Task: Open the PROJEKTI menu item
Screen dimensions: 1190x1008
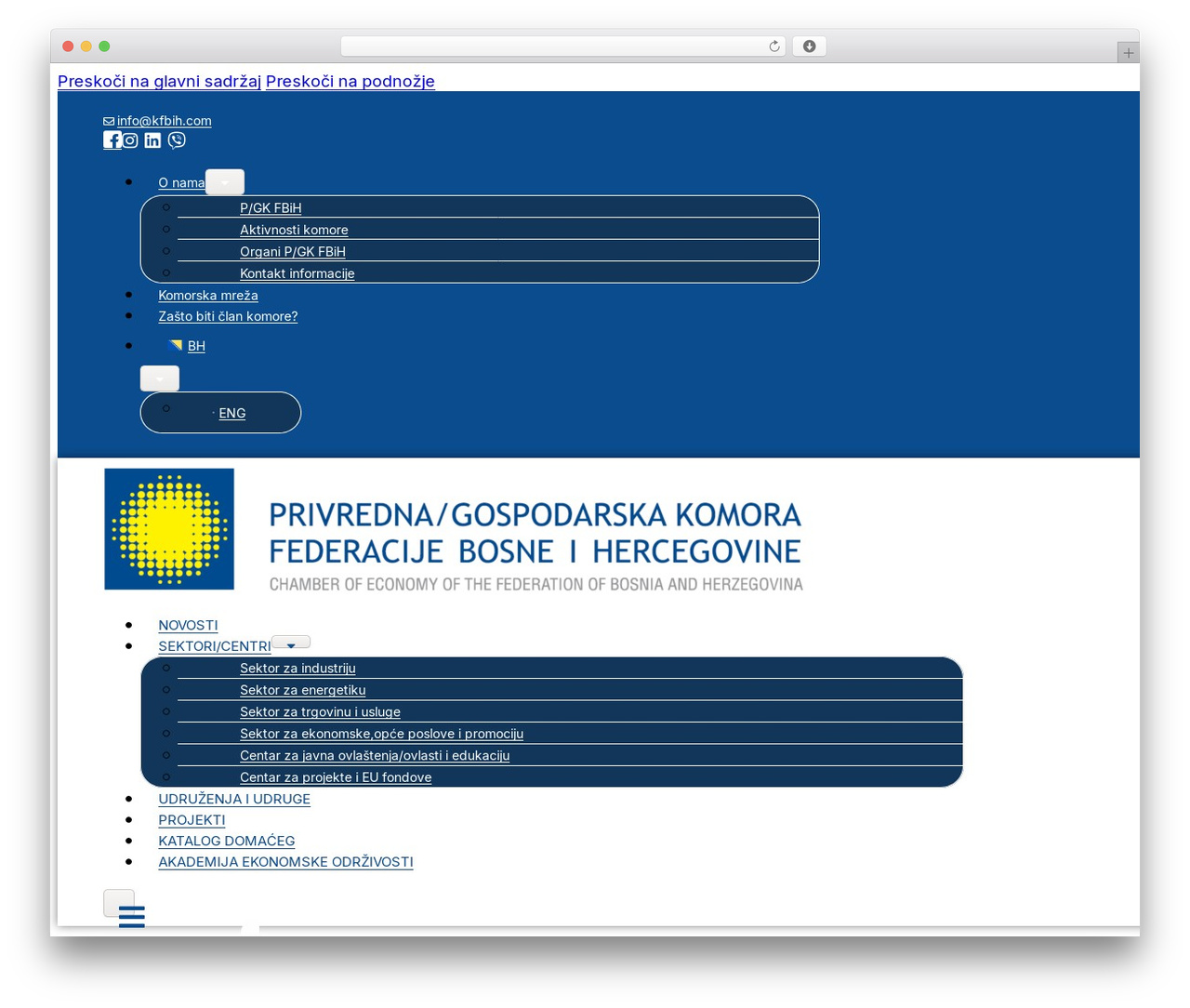Action: [192, 820]
